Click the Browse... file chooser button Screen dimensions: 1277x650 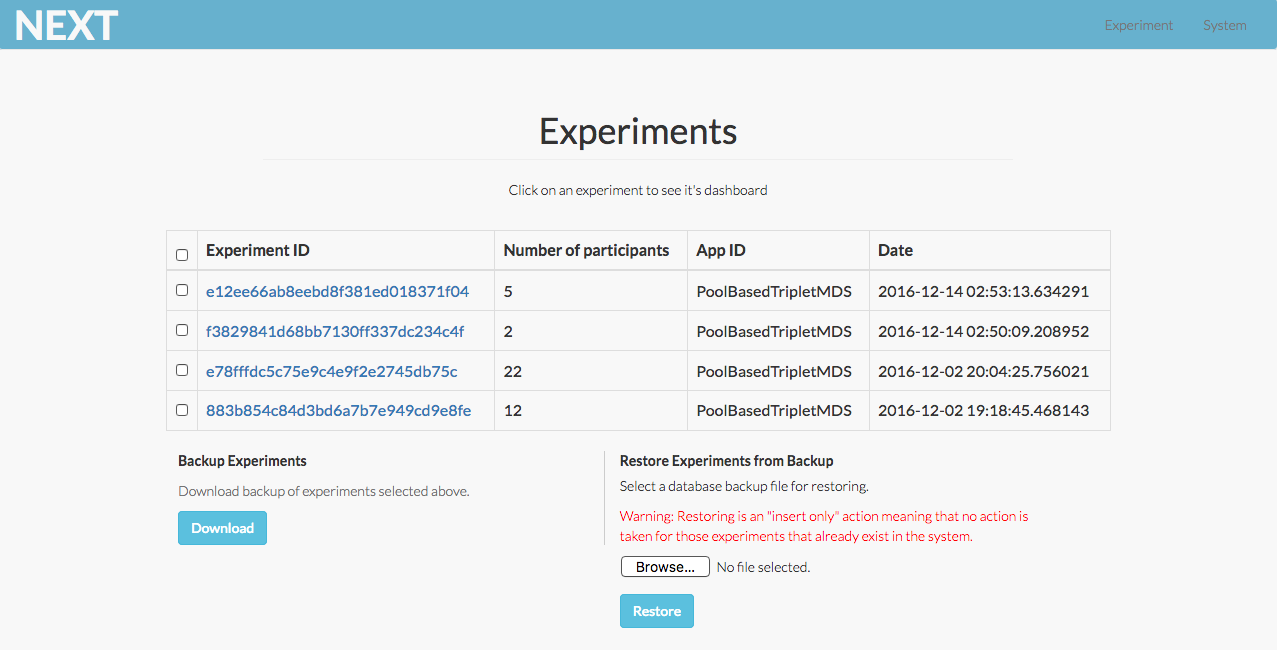pyautogui.click(x=665, y=567)
